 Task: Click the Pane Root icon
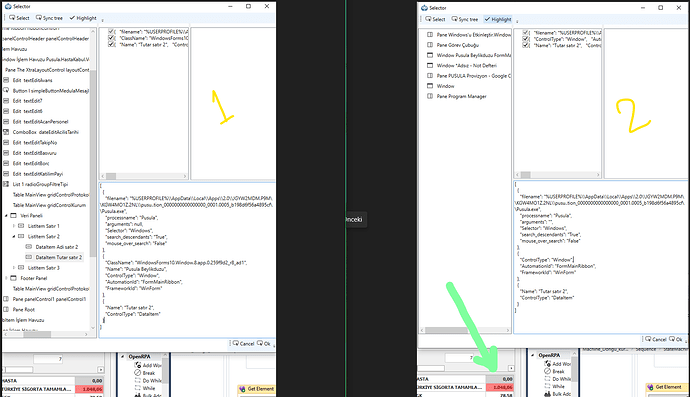[6, 309]
